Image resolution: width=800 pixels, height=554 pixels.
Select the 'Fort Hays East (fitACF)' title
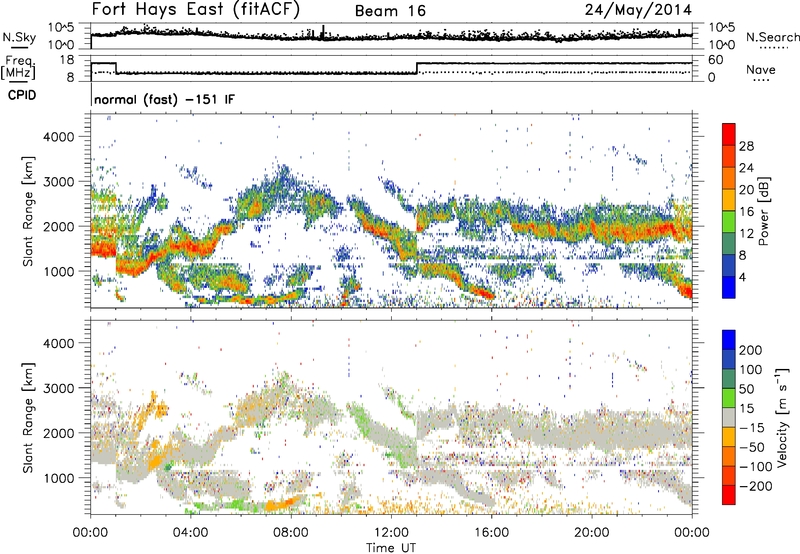[x=196, y=9]
